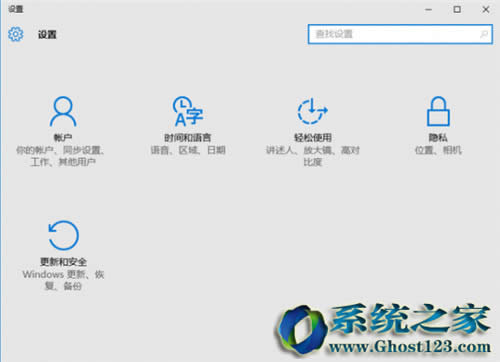Image resolution: width=500 pixels, height=362 pixels.
Task: Open the 时间和语言 clock-and-letter icon
Action: click(x=188, y=111)
